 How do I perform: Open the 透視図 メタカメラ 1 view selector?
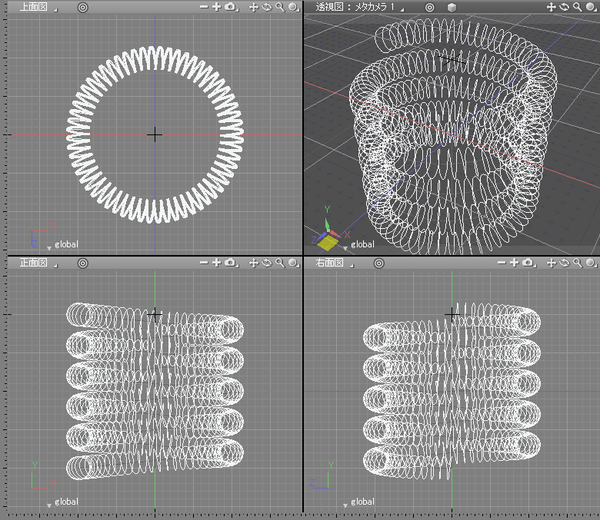[359, 7]
